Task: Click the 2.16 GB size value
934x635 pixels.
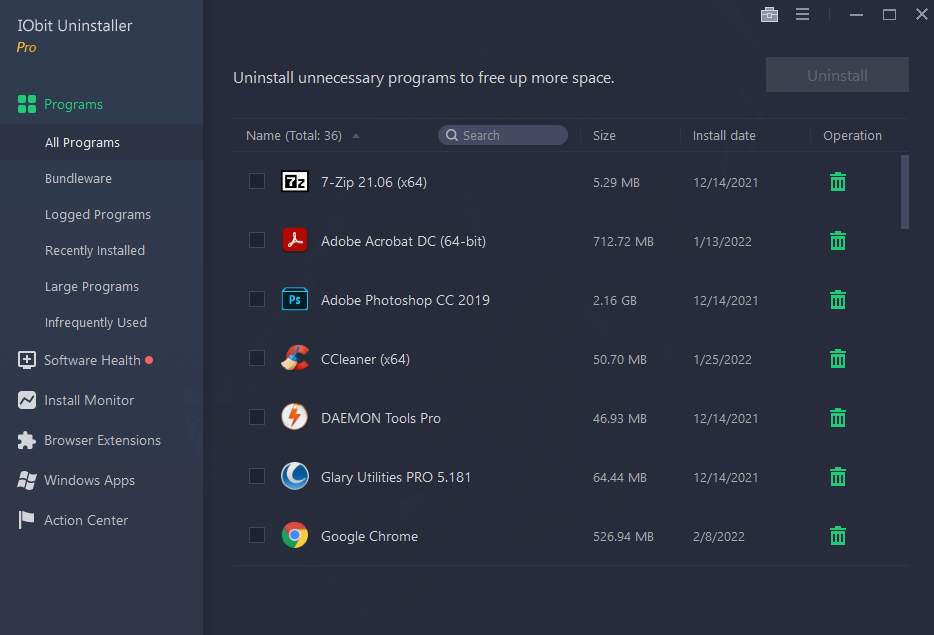Action: 615,300
